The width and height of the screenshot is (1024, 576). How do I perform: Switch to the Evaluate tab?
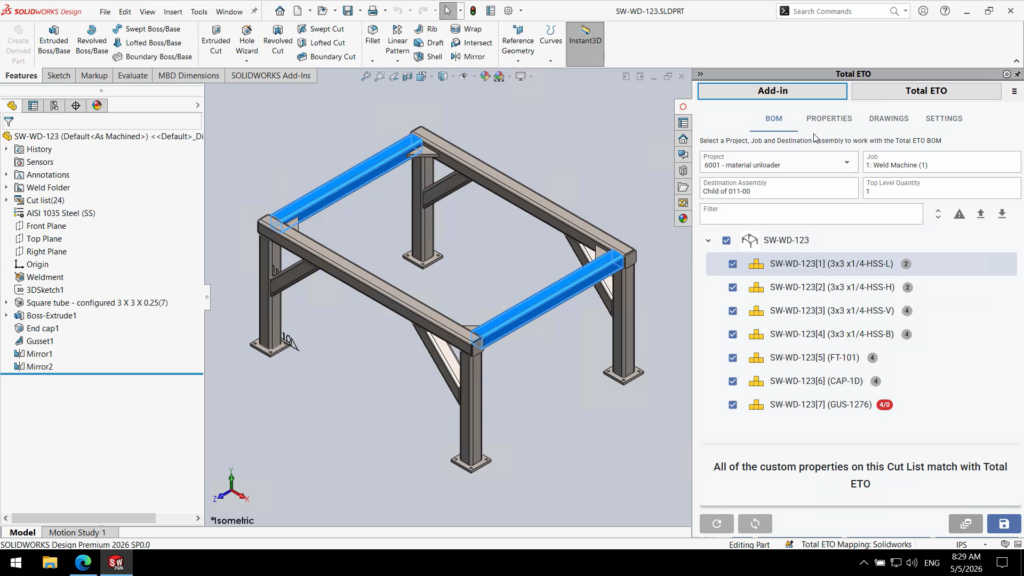point(133,76)
